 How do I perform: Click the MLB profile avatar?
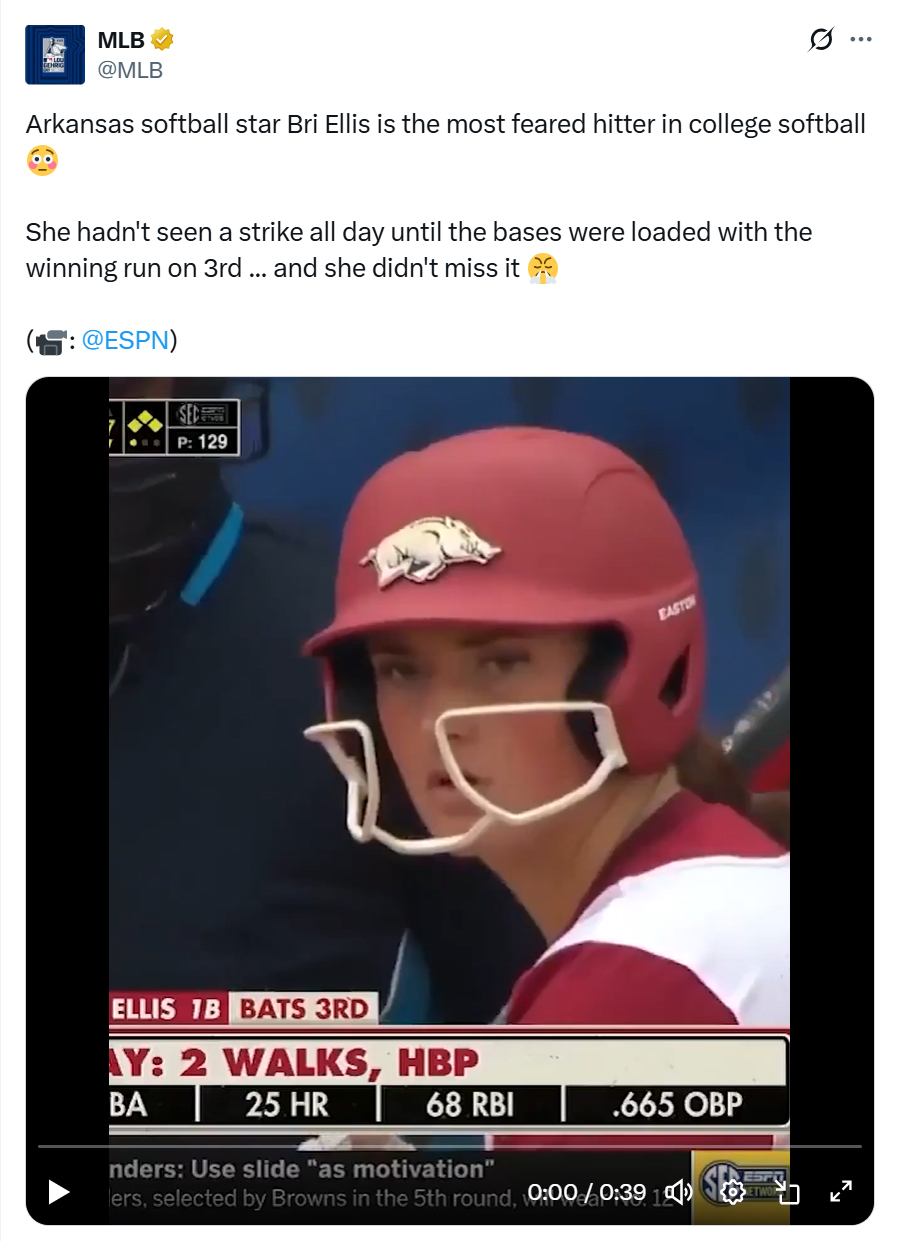pos(54,54)
